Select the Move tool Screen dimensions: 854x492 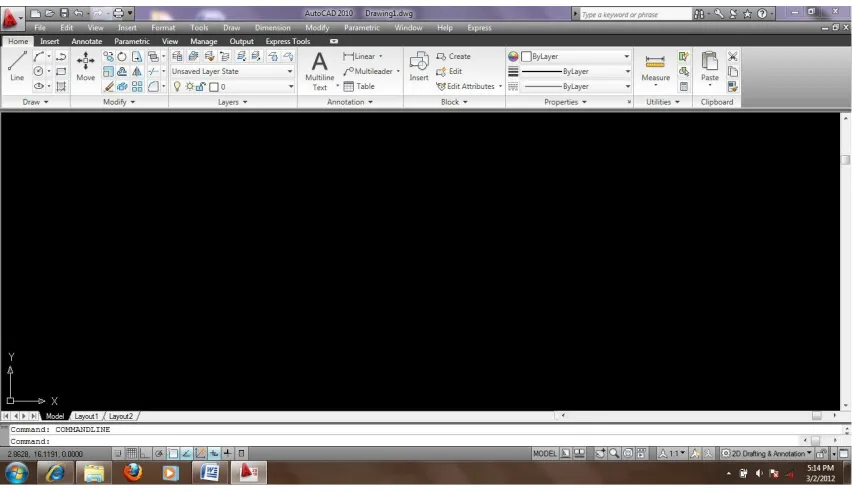pyautogui.click(x=86, y=66)
